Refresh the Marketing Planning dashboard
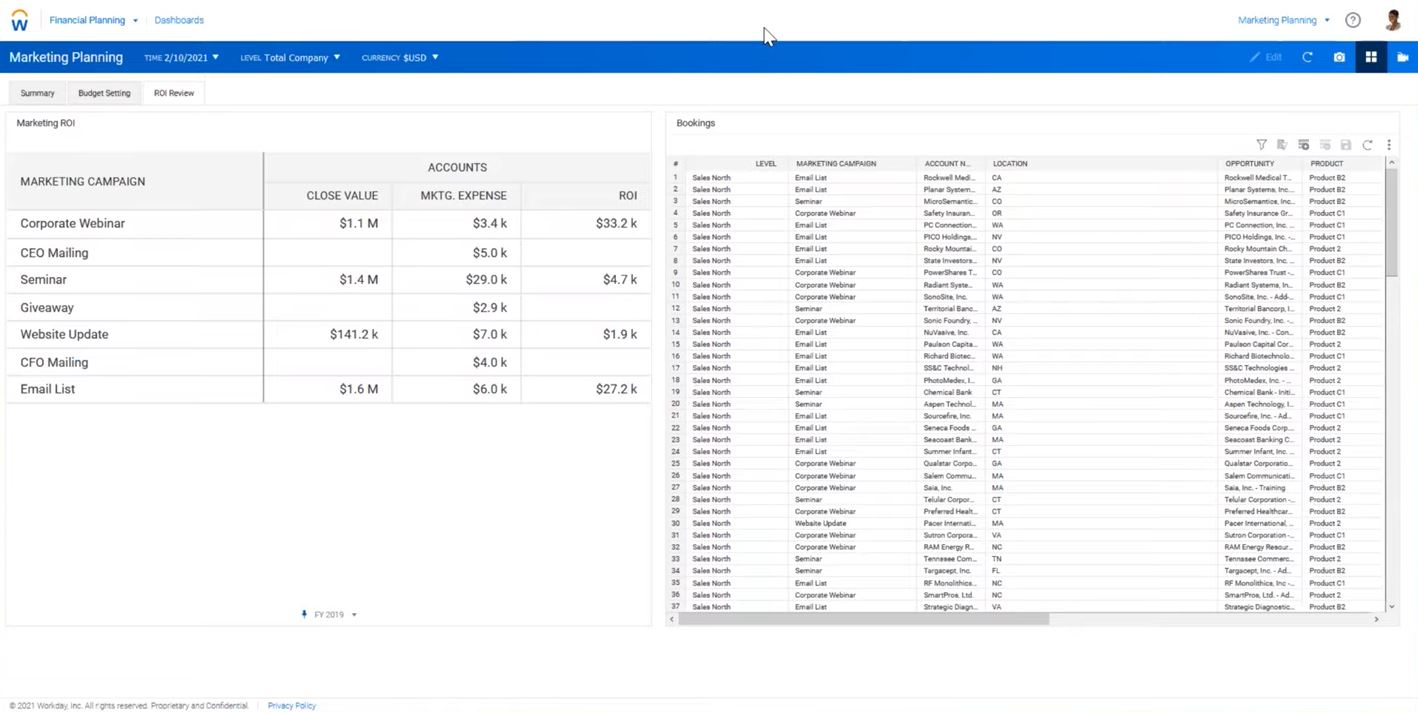 point(1307,57)
